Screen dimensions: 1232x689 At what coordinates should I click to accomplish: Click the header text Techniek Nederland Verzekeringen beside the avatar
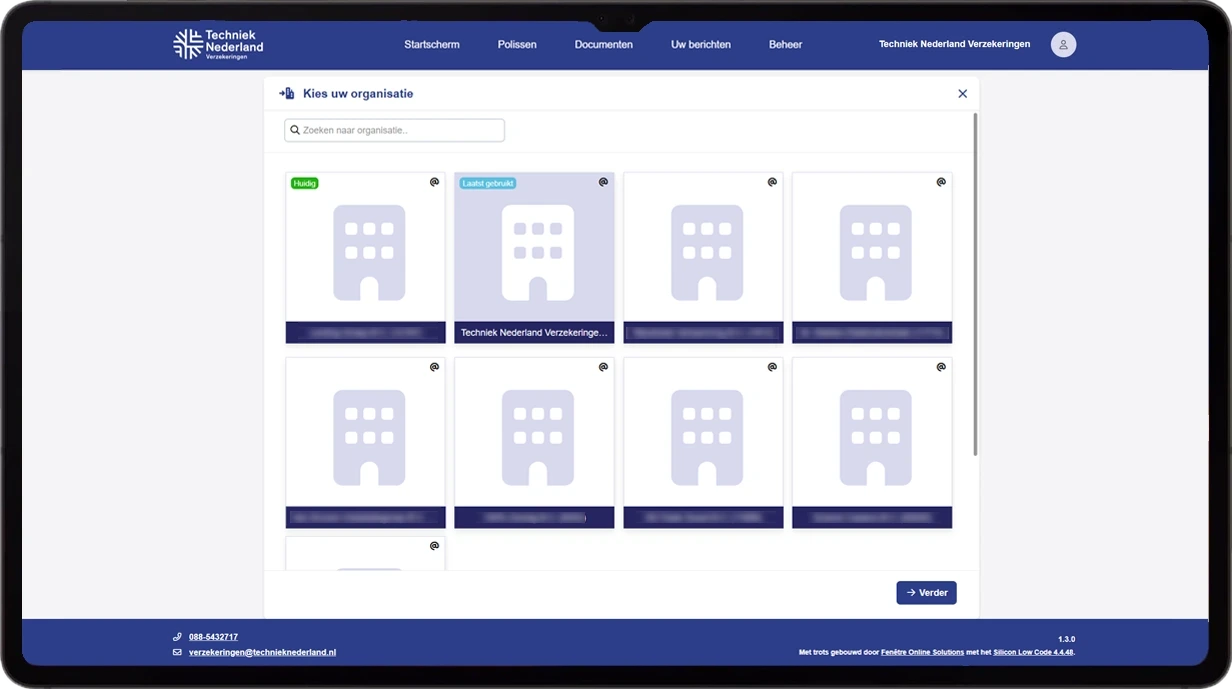coord(954,44)
